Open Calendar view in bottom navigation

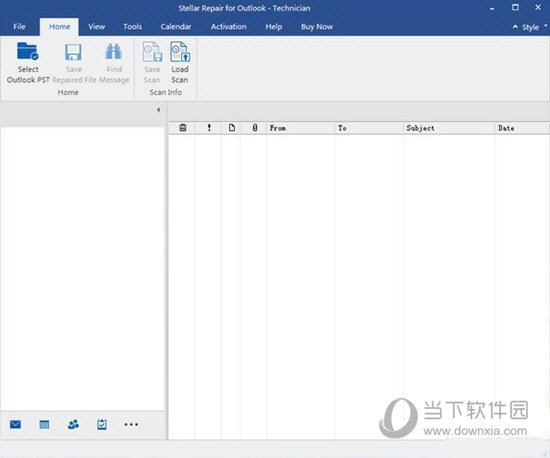coord(44,425)
